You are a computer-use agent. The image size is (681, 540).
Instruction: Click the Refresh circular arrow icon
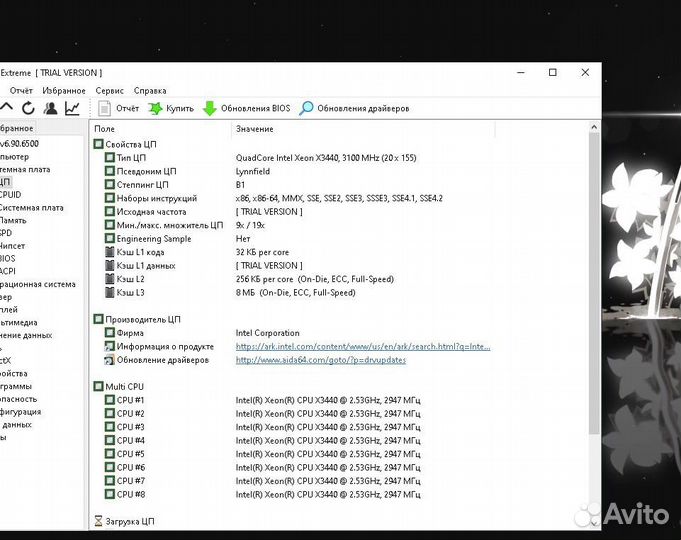pos(28,108)
